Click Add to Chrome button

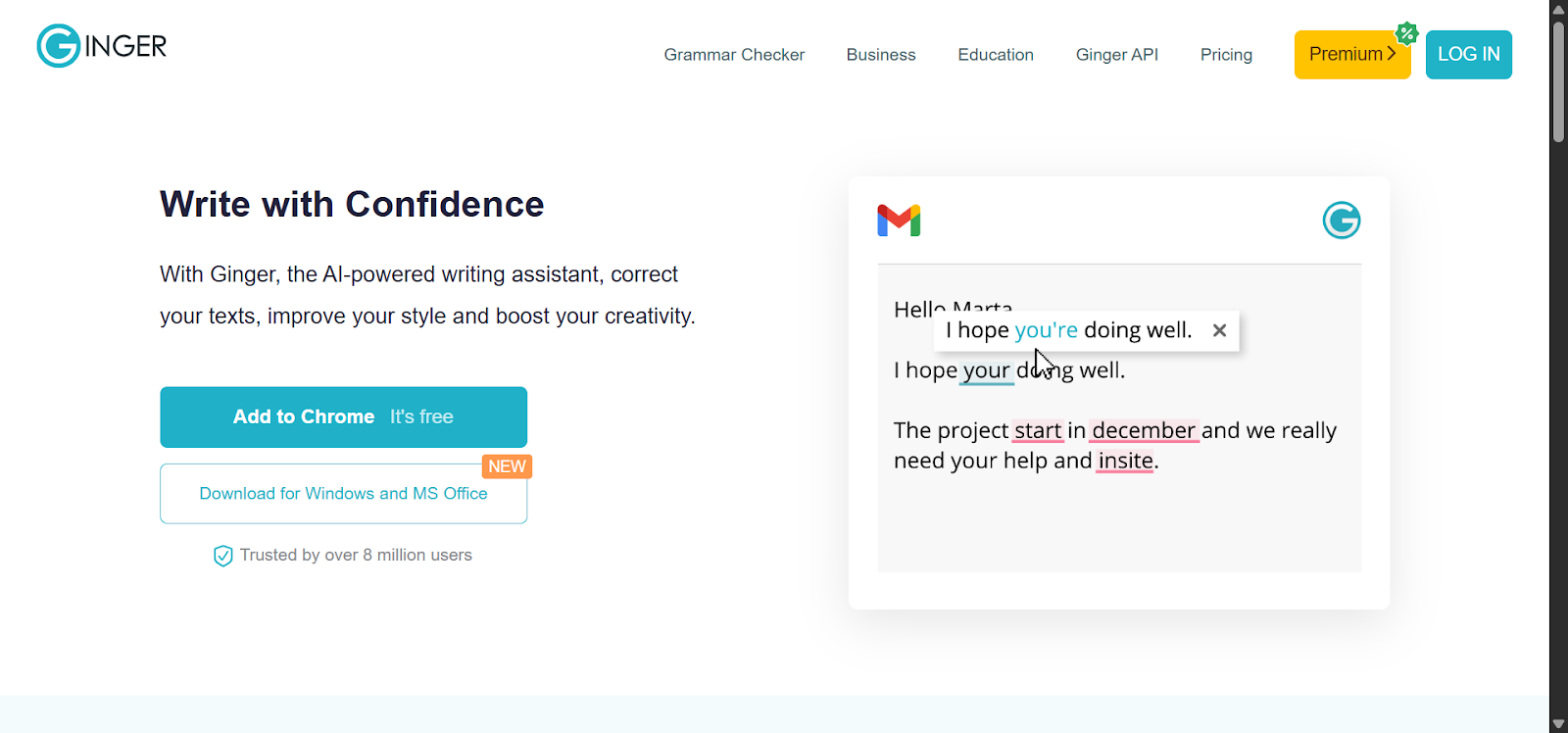pyautogui.click(x=344, y=417)
